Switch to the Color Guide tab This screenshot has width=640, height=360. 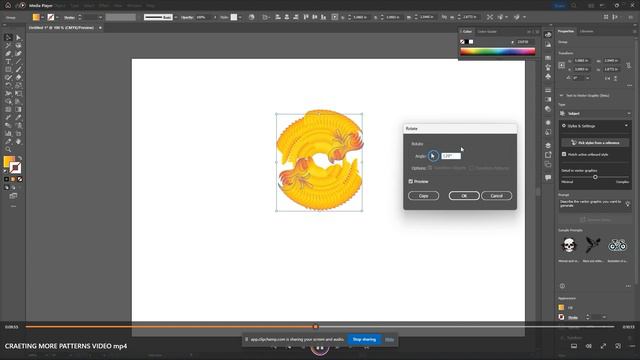click(487, 31)
